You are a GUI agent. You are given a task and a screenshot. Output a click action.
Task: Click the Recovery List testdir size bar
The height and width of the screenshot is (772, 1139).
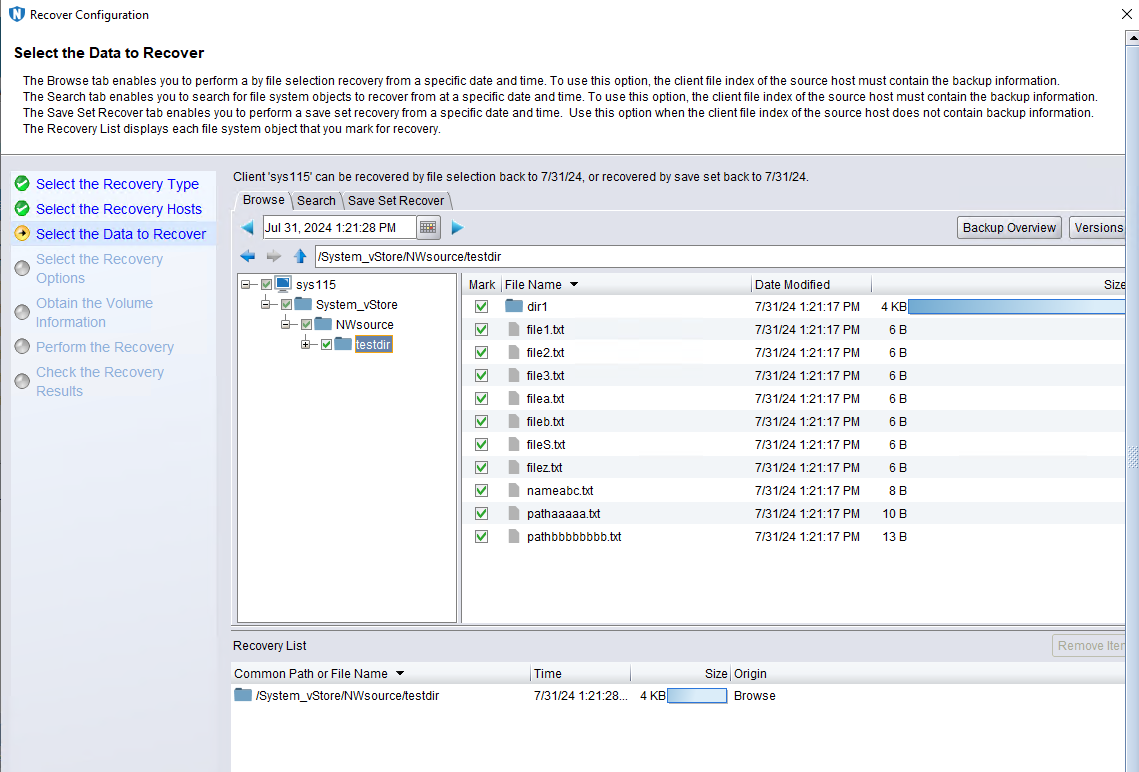[697, 696]
